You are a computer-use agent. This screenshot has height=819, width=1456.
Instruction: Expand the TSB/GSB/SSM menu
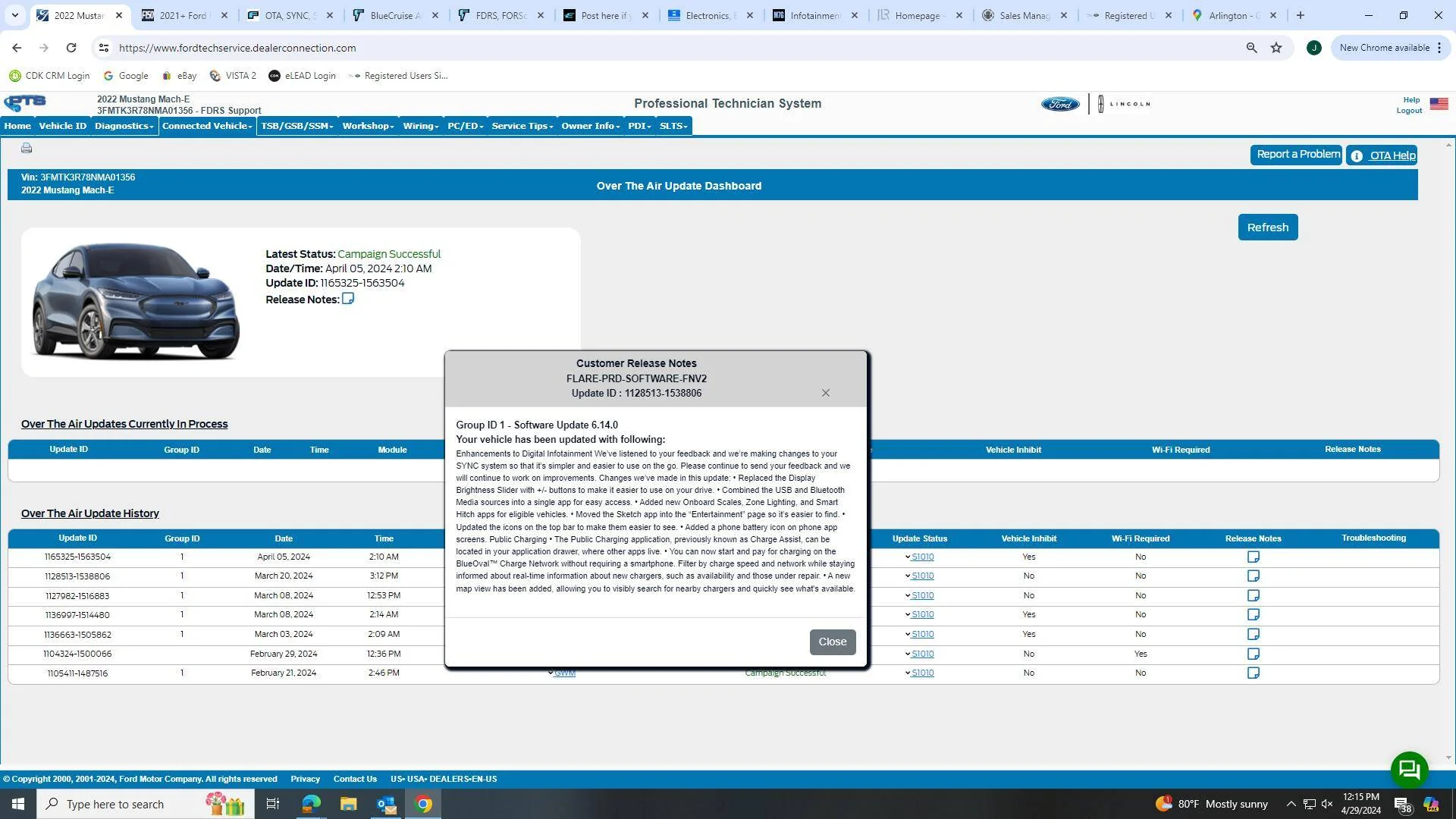(297, 126)
